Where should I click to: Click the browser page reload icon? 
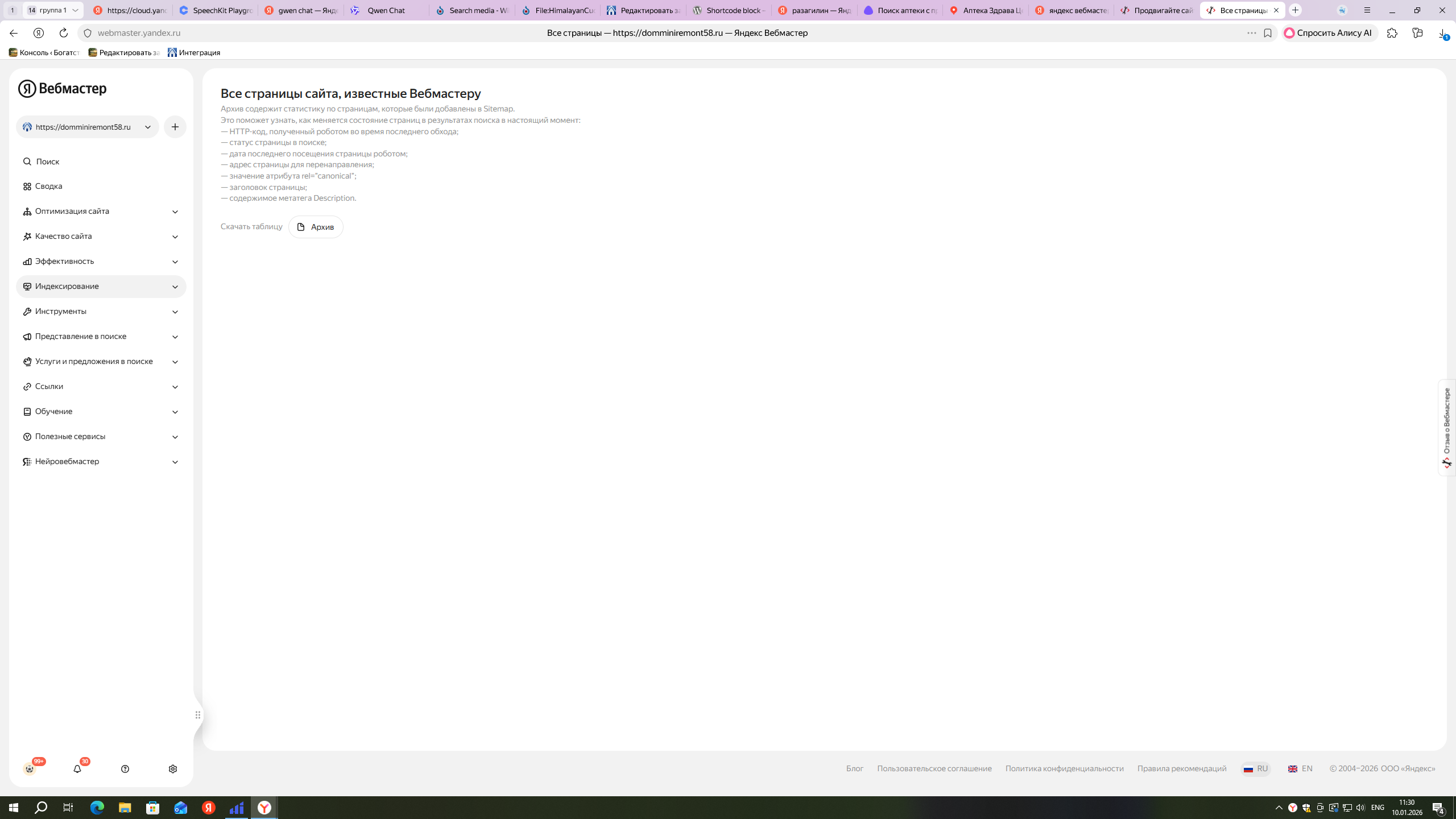[64, 33]
